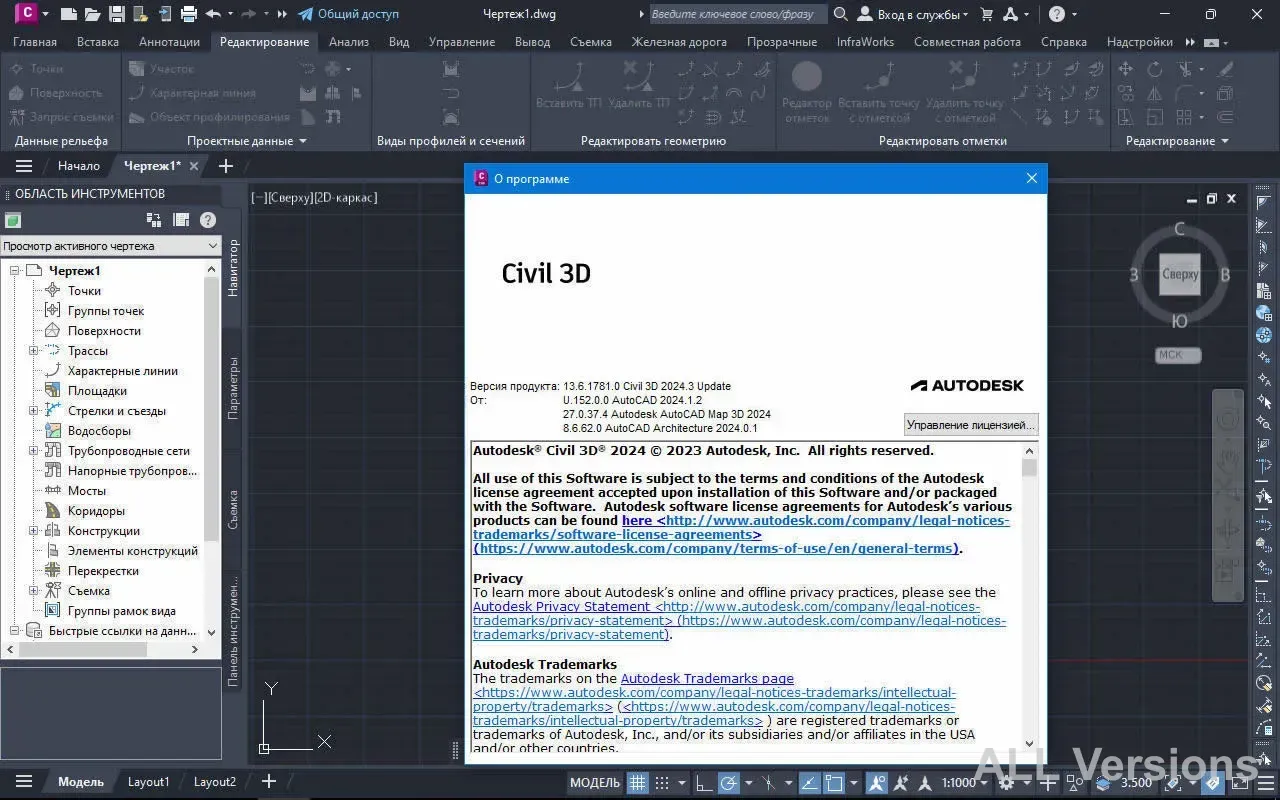The image size is (1280, 800).
Task: Open the Autodesk Trademarks page link
Action: point(707,678)
